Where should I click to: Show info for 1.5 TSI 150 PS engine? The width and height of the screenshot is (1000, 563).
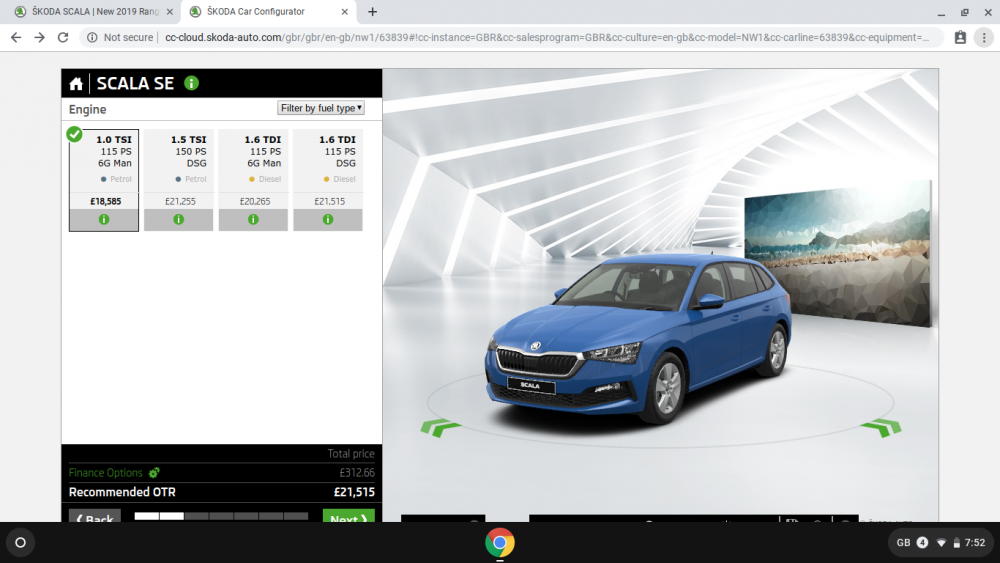[179, 219]
